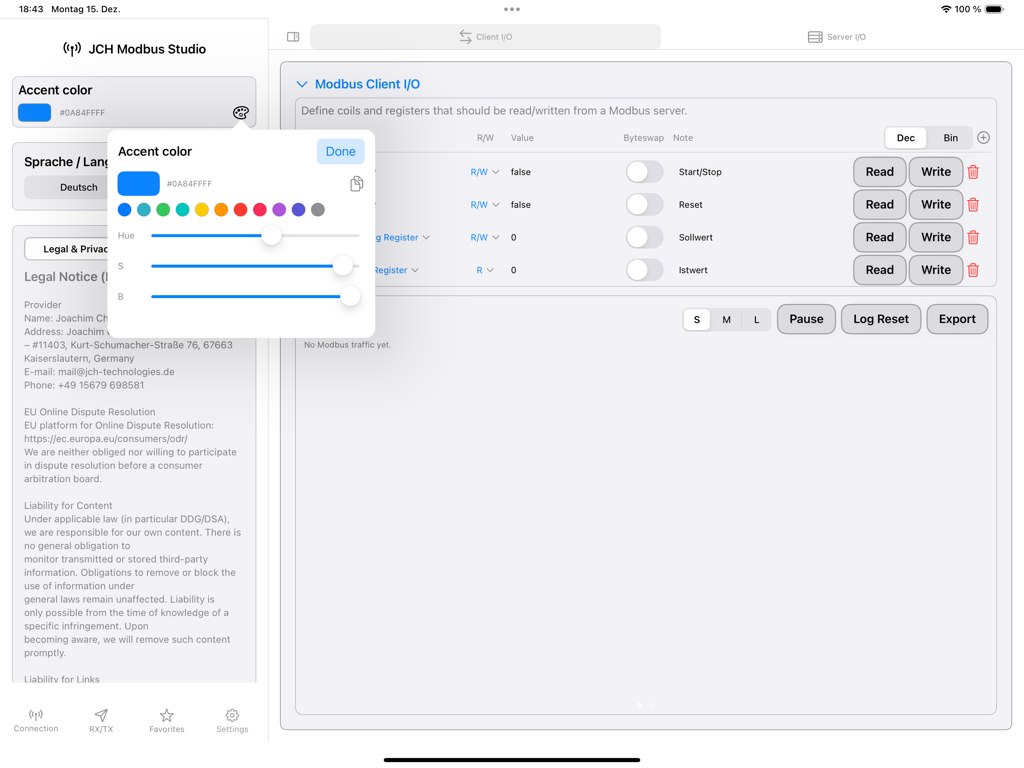Viewport: 1024px width, 768px height.
Task: Enable Byteswap for the Sollwert register
Action: click(x=644, y=237)
